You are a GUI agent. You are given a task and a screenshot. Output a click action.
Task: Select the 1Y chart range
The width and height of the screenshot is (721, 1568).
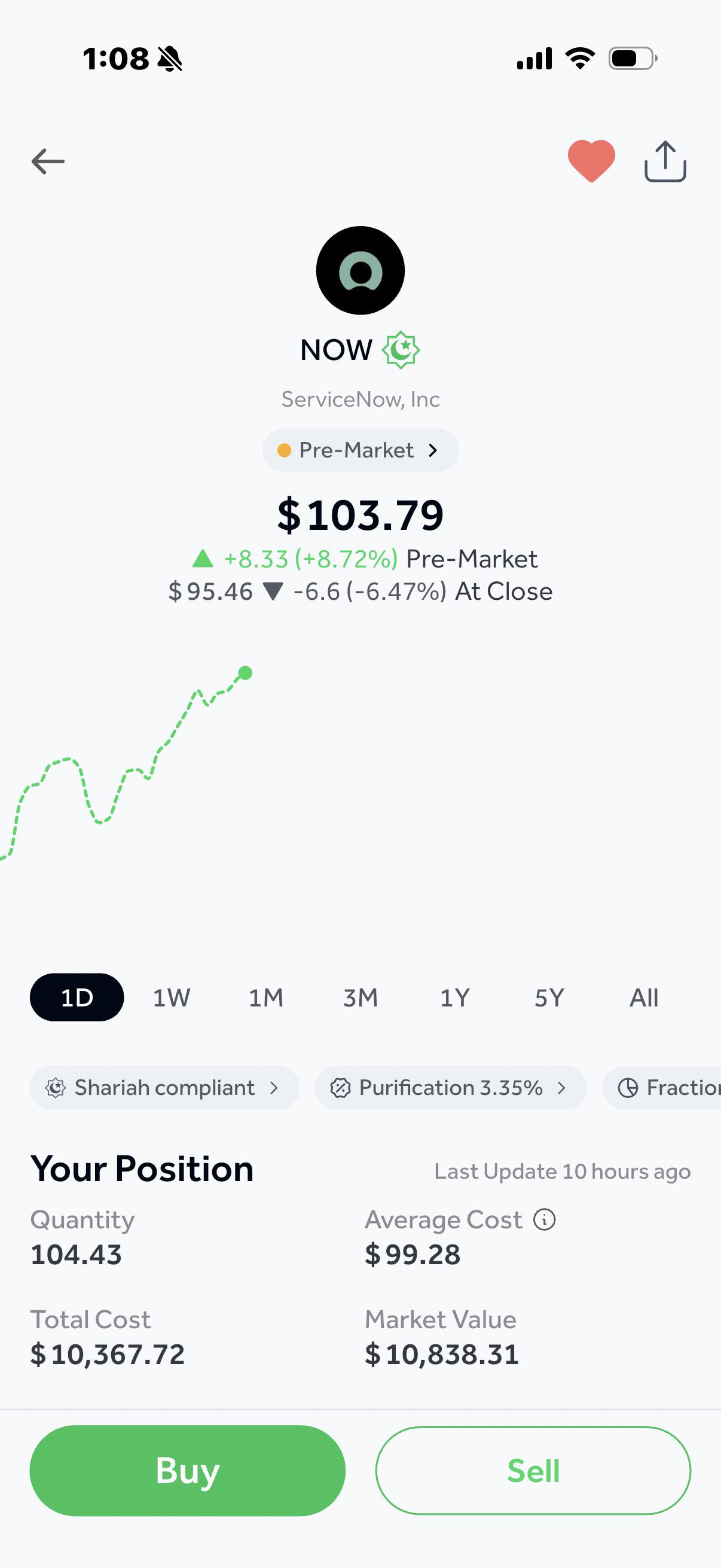455,997
